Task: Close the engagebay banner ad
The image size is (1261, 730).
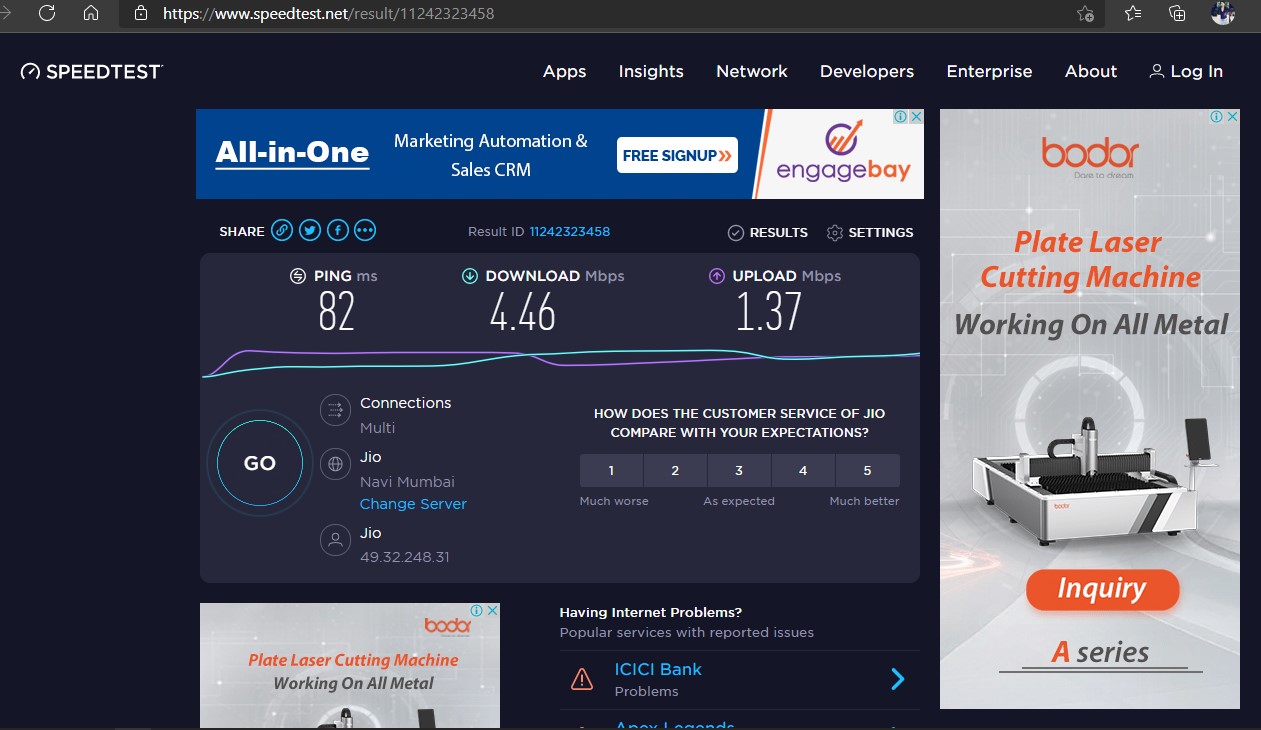Action: coord(915,117)
